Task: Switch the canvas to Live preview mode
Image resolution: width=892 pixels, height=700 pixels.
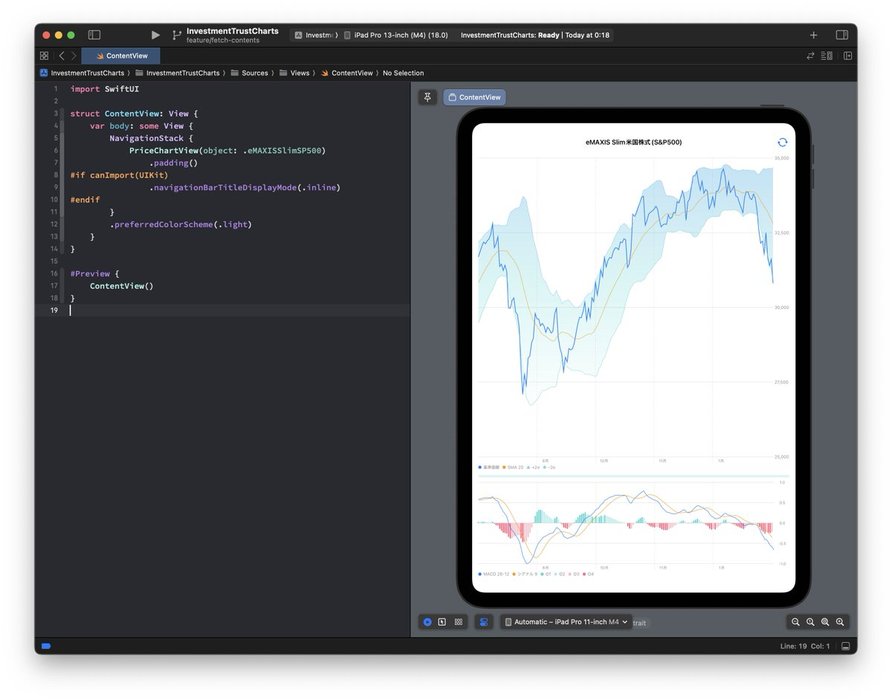Action: [427, 622]
